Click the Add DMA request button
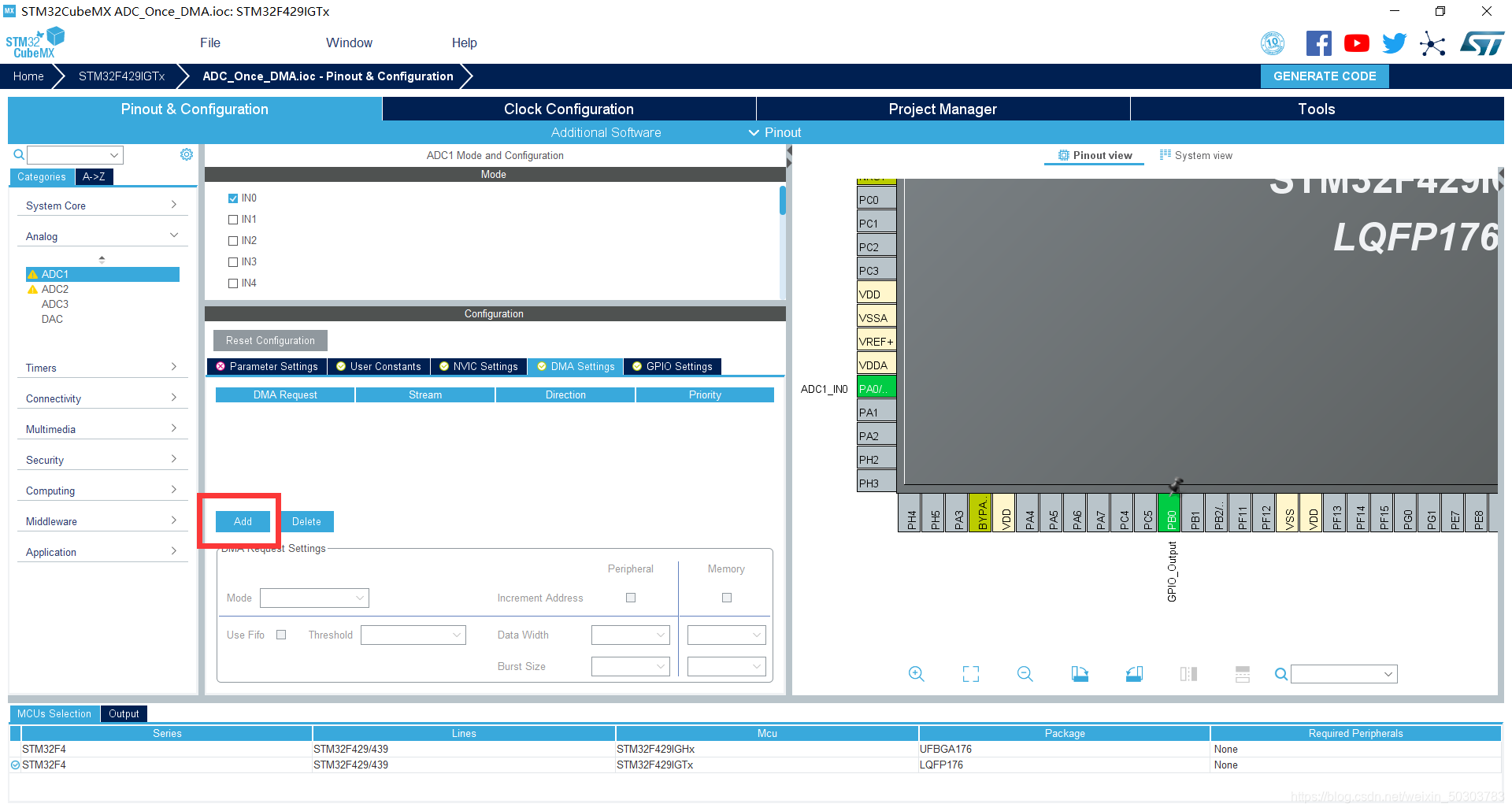This screenshot has height=811, width=1512. point(243,521)
